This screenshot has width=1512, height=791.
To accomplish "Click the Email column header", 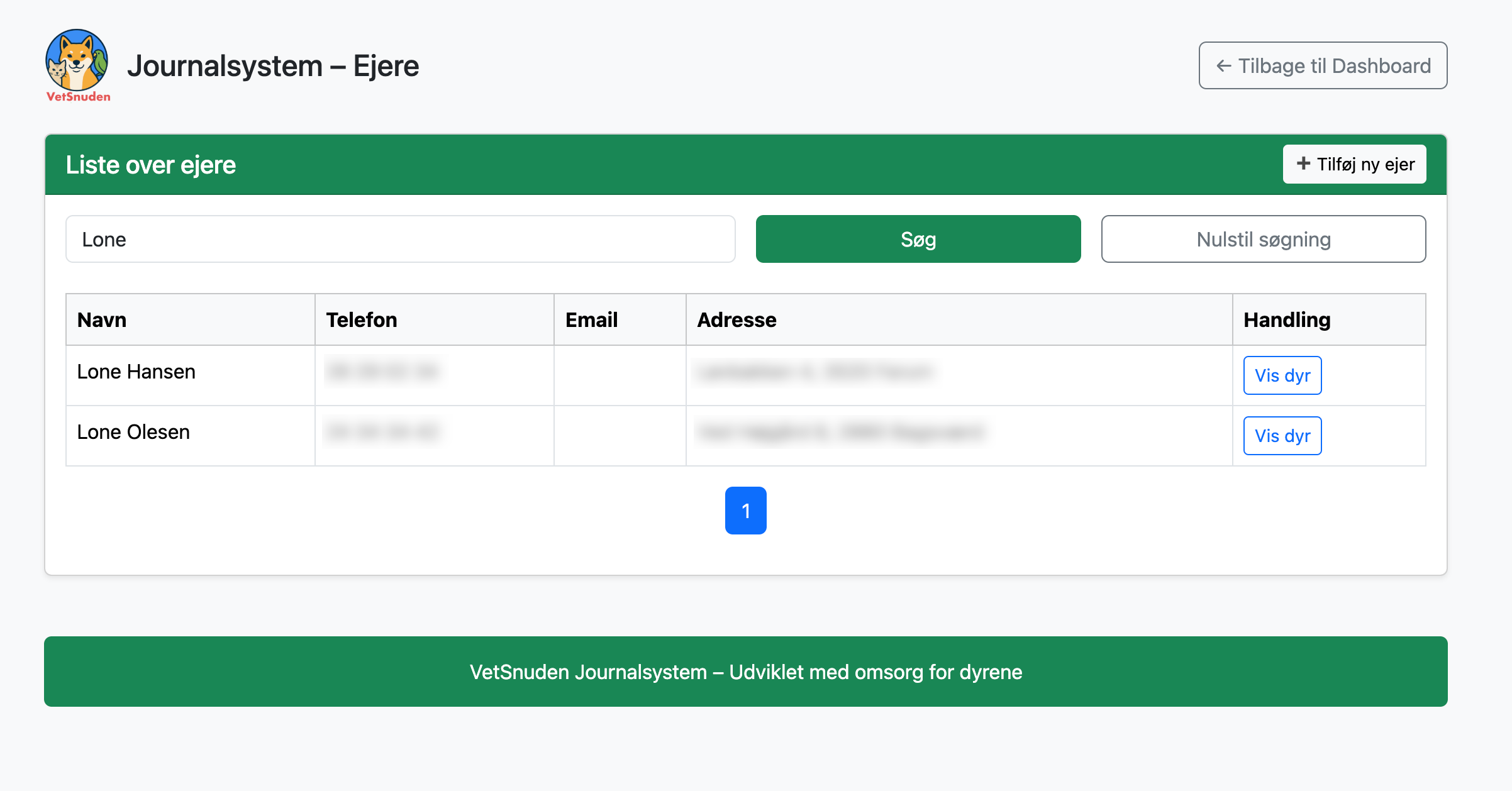I will [x=620, y=319].
